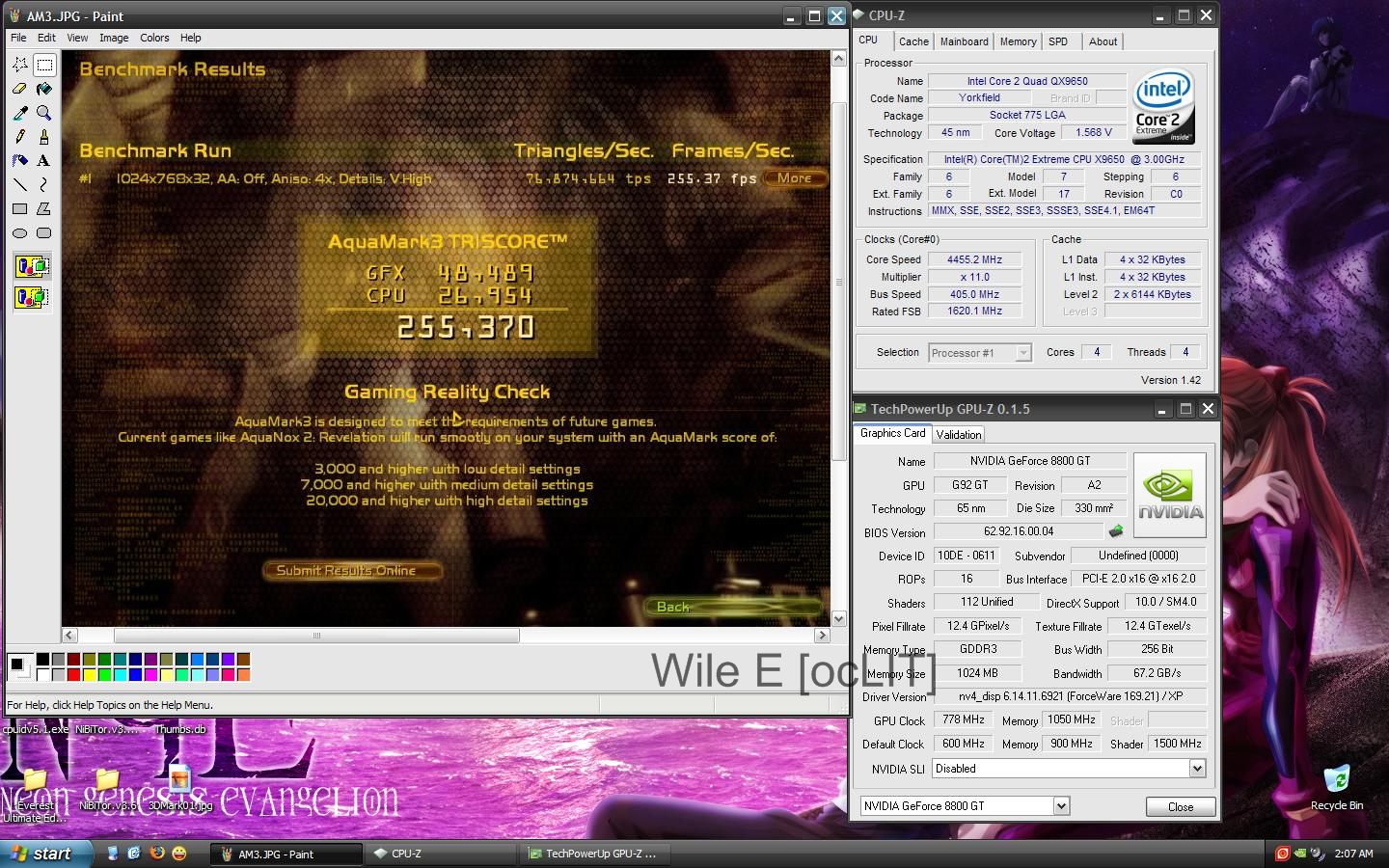The height and width of the screenshot is (868, 1389).
Task: Switch to the SPD tab in CPU-Z
Action: [x=1058, y=41]
